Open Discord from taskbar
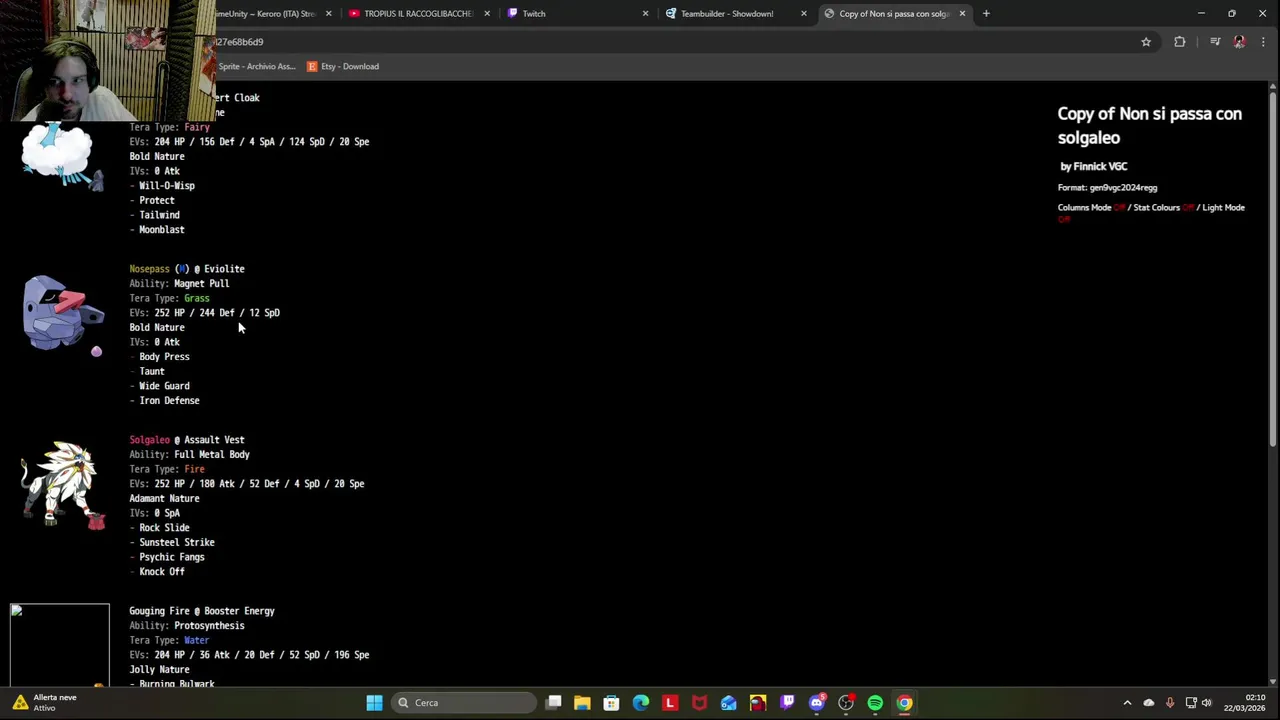Image resolution: width=1280 pixels, height=720 pixels. point(816,703)
